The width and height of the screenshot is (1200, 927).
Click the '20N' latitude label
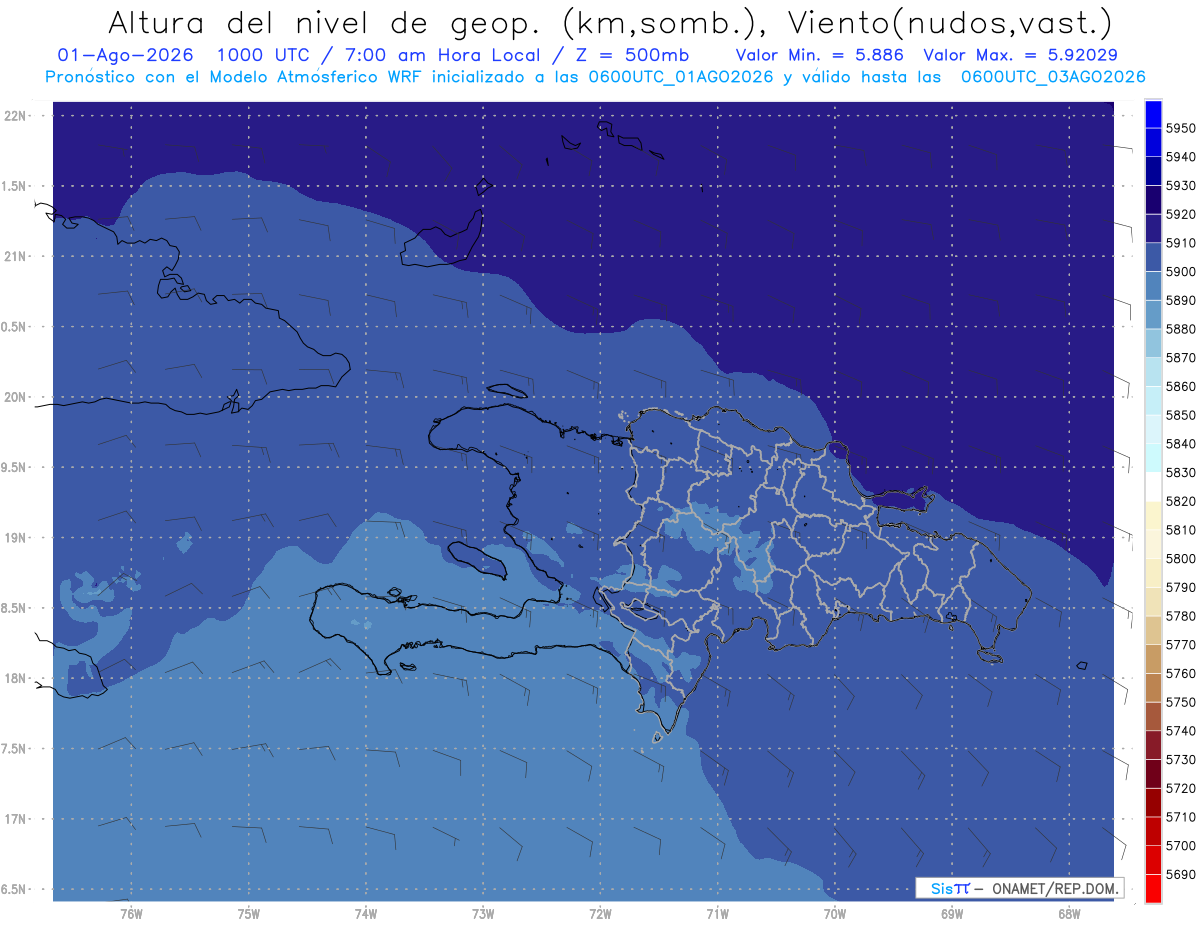point(17,397)
